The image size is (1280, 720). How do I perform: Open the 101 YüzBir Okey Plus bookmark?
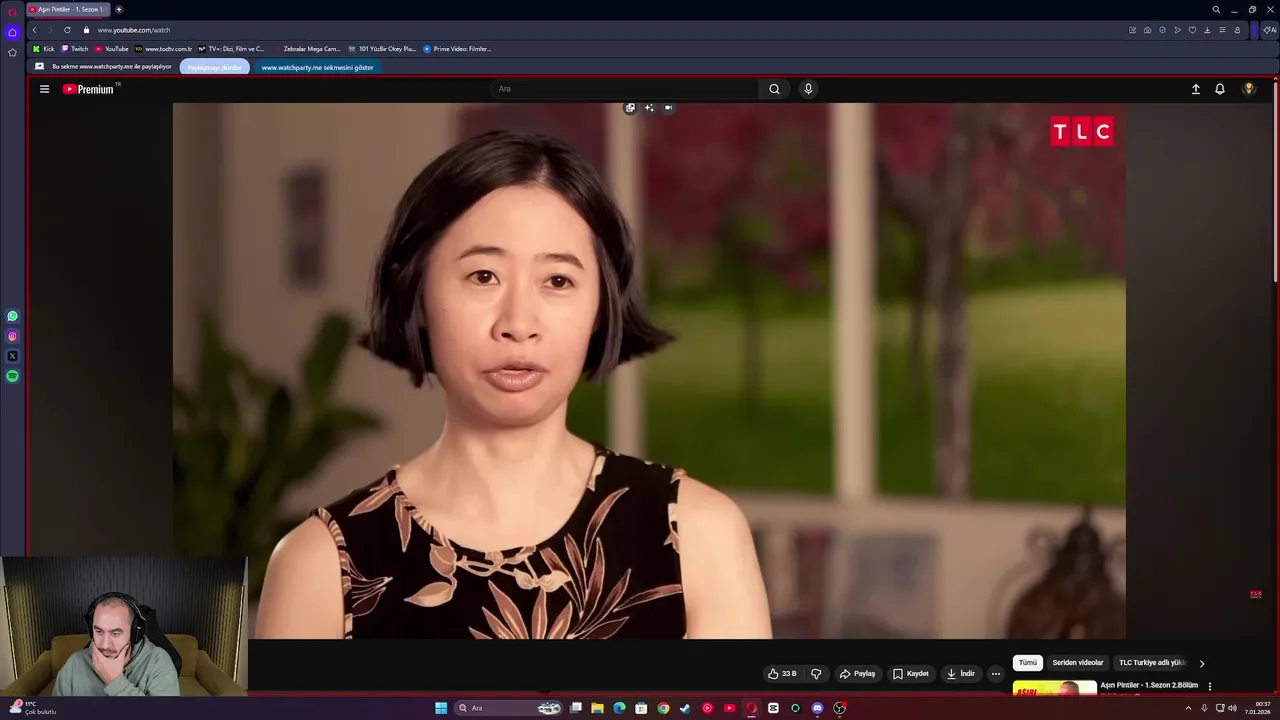[x=382, y=49]
